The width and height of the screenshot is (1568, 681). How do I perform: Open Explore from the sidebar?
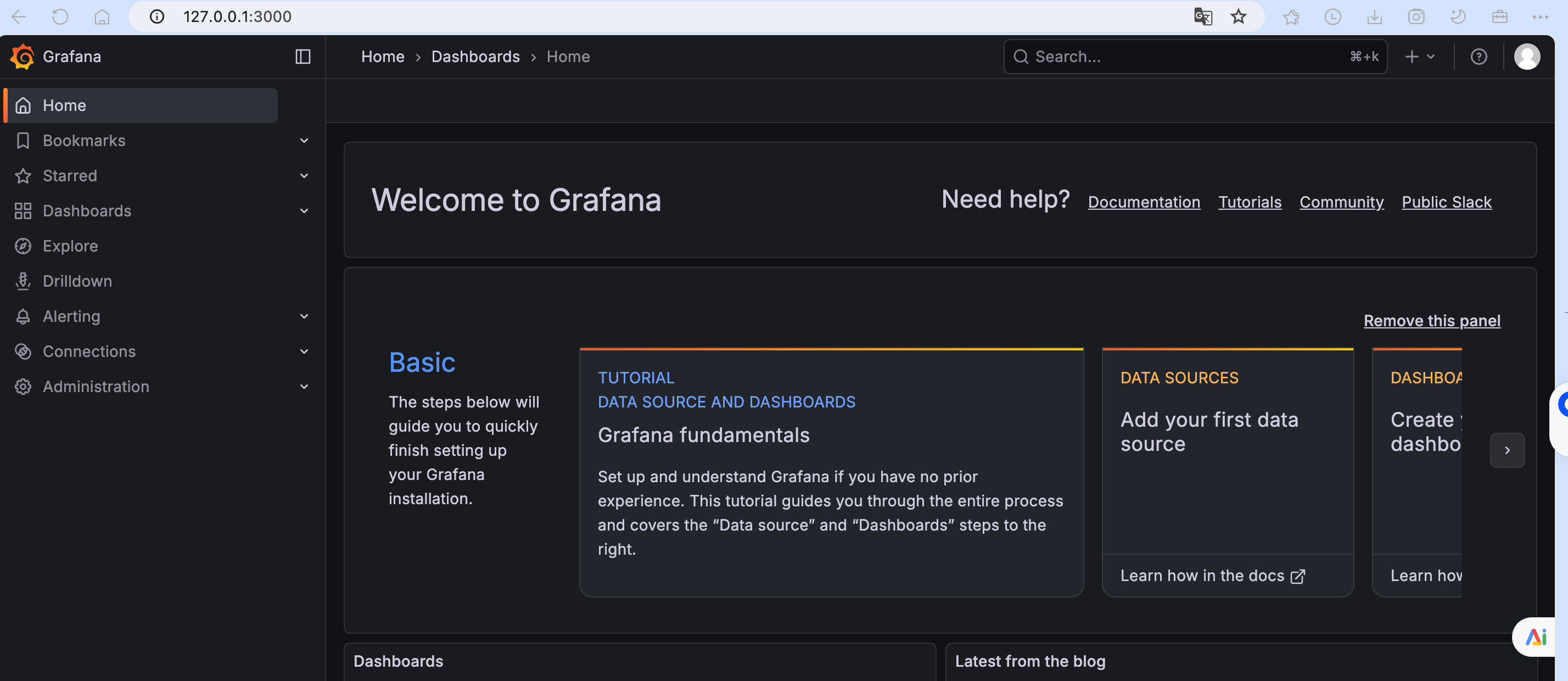coord(70,246)
